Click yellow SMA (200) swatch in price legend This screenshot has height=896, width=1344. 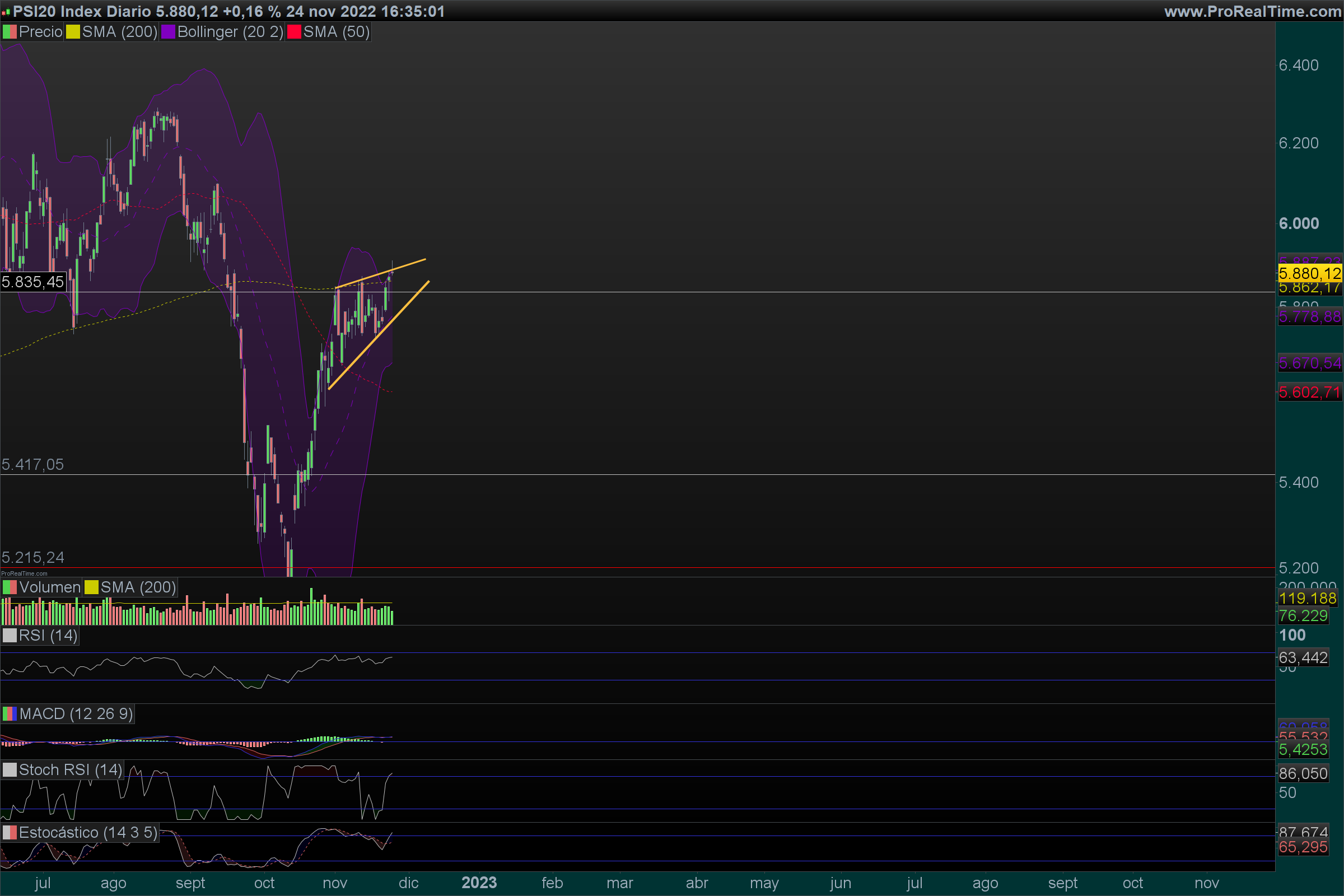[73, 32]
